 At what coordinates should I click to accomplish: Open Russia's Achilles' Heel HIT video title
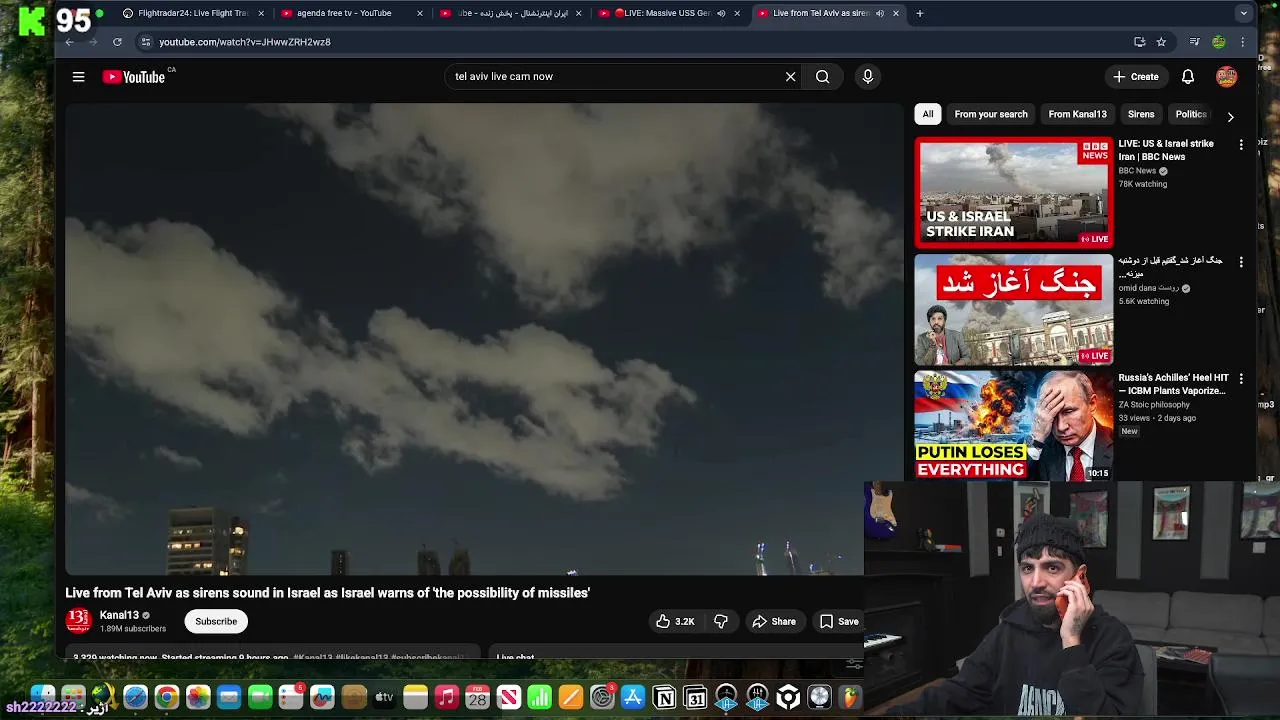point(1173,384)
